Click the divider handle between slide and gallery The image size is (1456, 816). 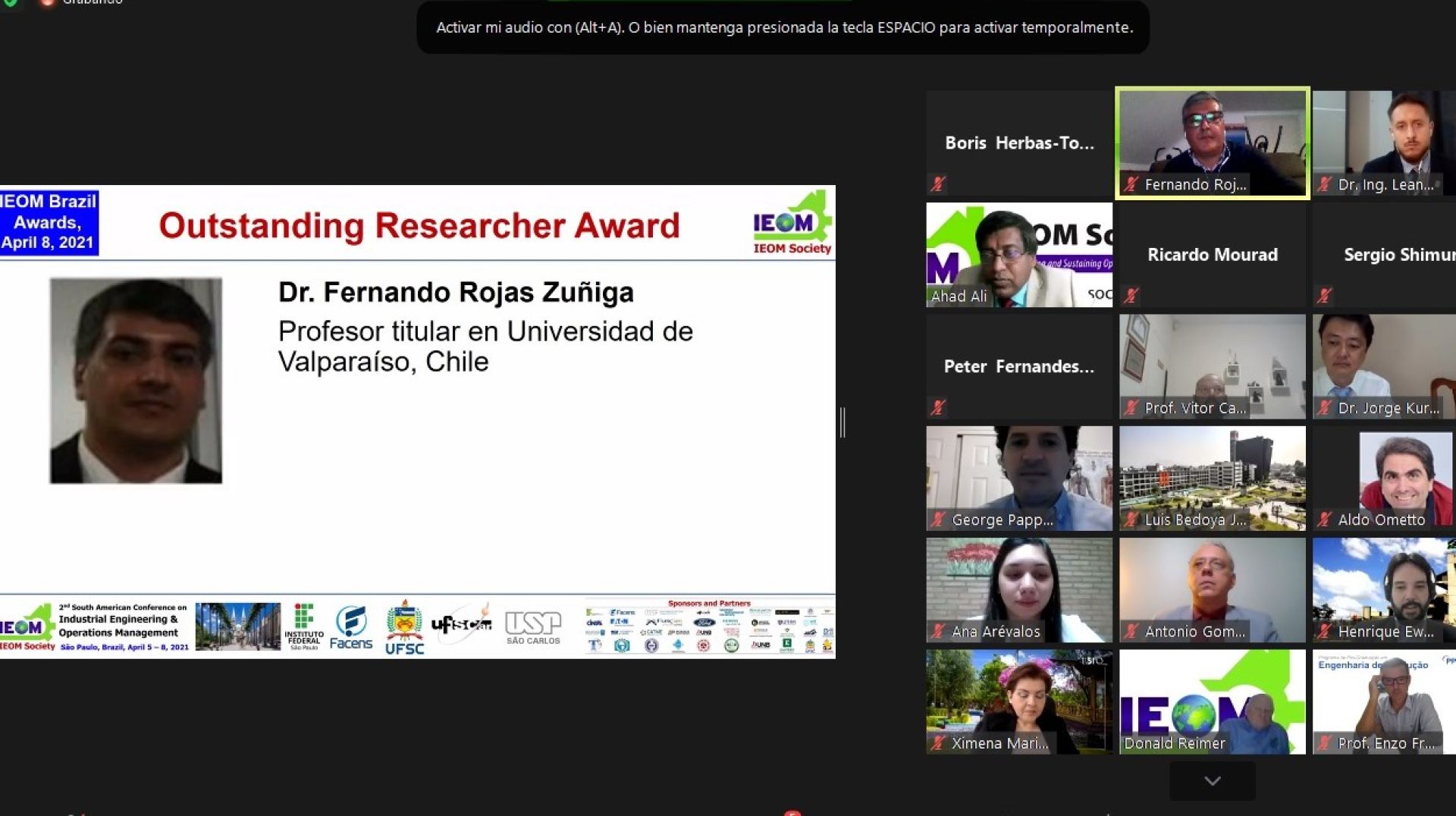click(843, 422)
